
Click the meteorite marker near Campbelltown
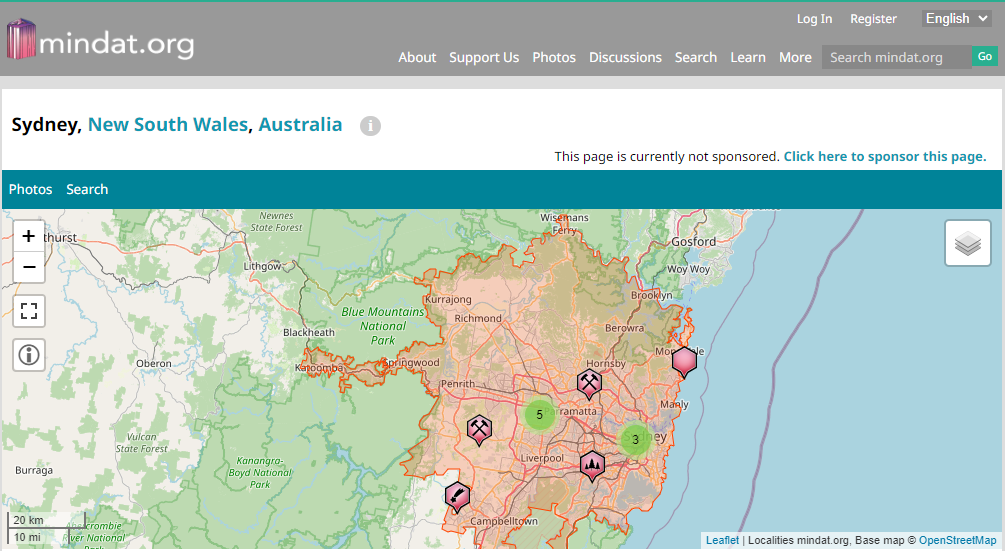[456, 496]
